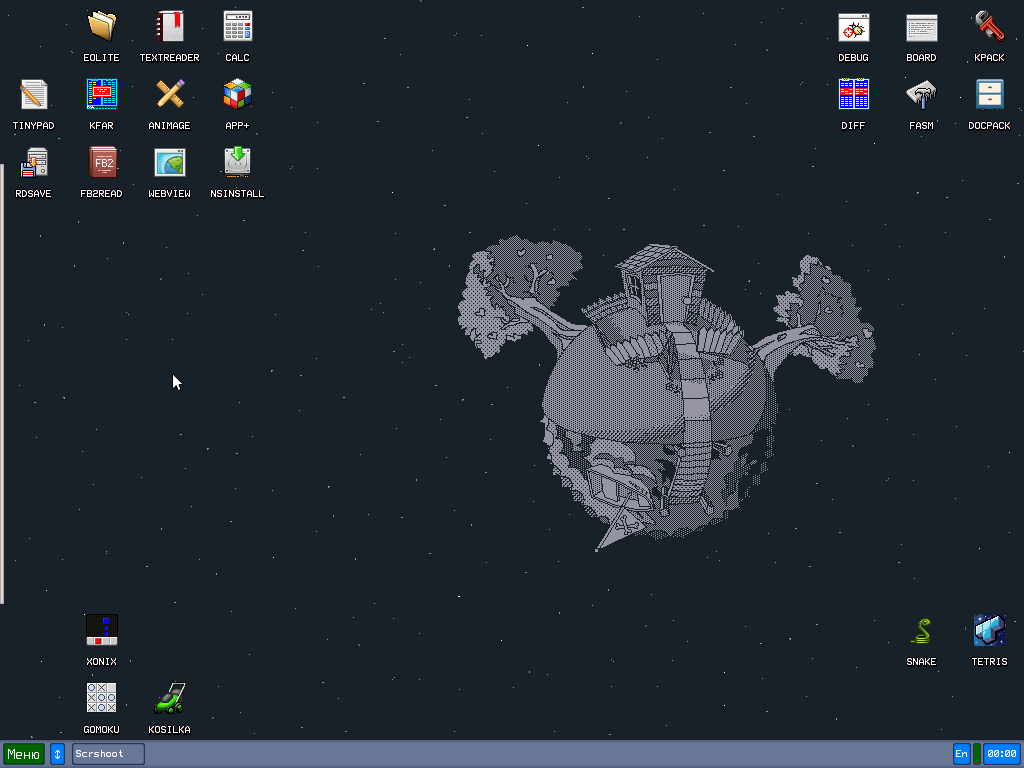Launch the TEXTREADER desktop icon
Screen dimensions: 1024x768
[x=169, y=27]
